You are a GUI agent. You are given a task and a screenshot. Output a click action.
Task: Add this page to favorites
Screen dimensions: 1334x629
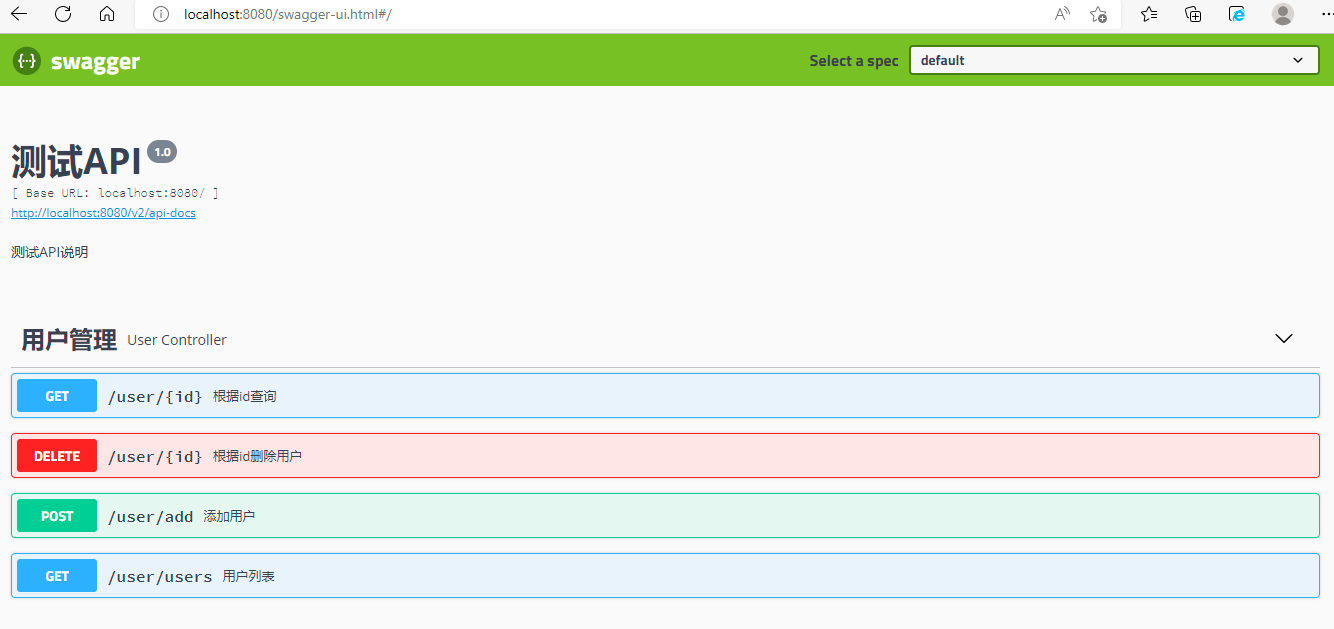1098,14
